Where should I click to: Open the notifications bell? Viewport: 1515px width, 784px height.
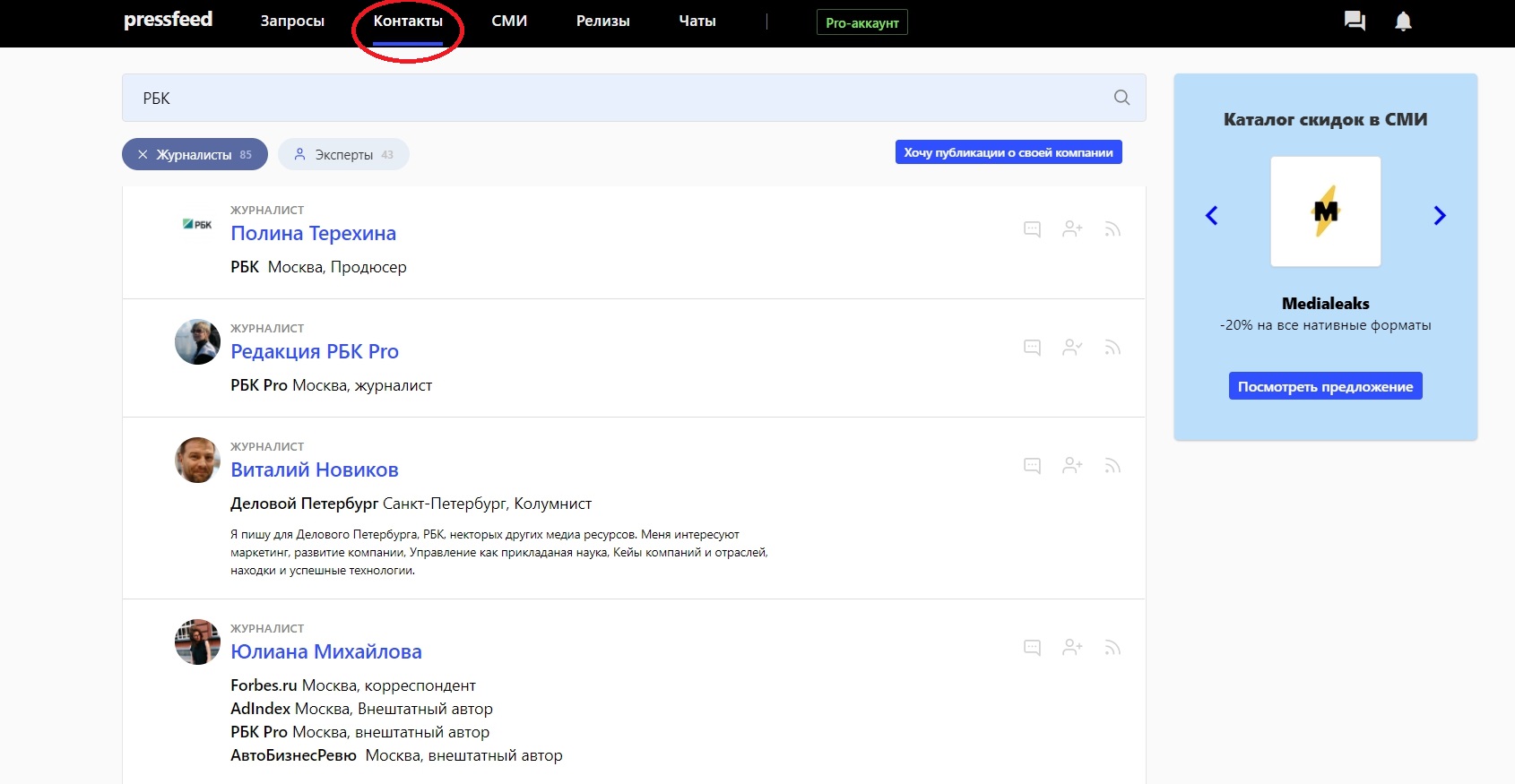coord(1403,22)
